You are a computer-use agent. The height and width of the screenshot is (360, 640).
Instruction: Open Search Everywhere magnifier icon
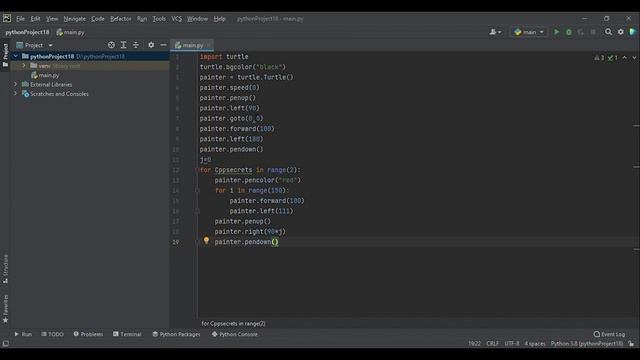coord(608,32)
